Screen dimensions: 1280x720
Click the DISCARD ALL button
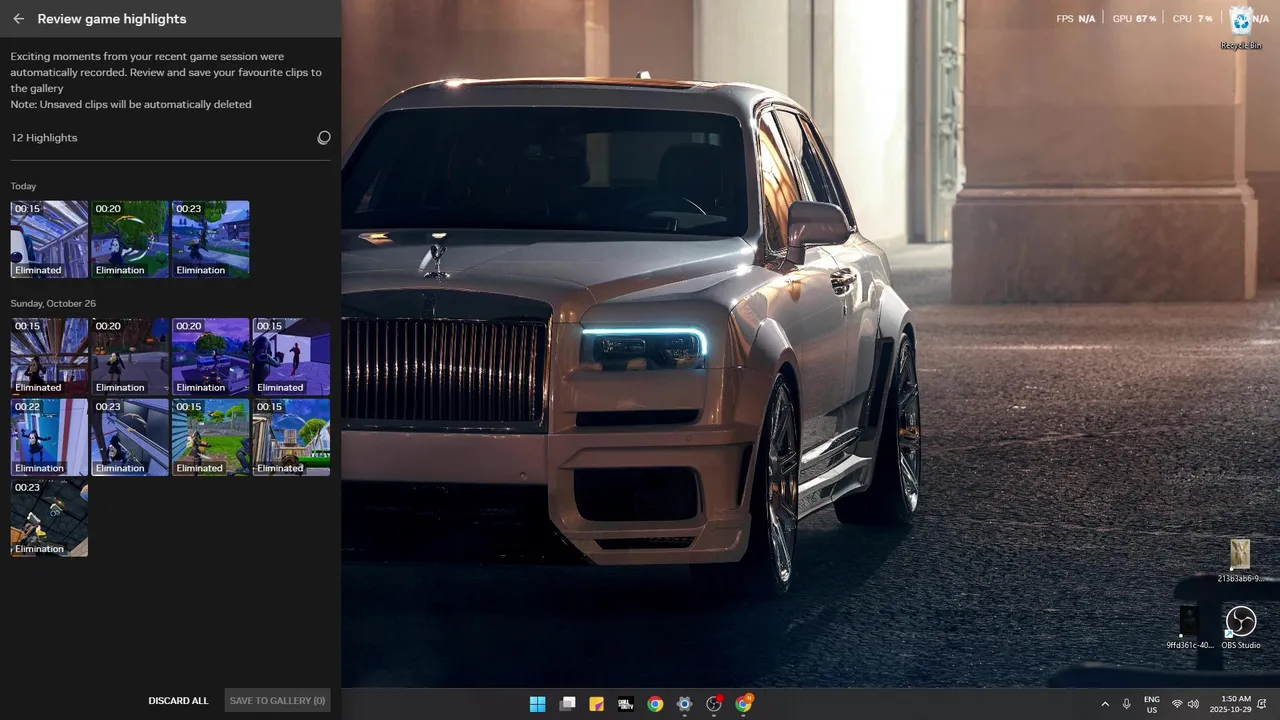178,701
